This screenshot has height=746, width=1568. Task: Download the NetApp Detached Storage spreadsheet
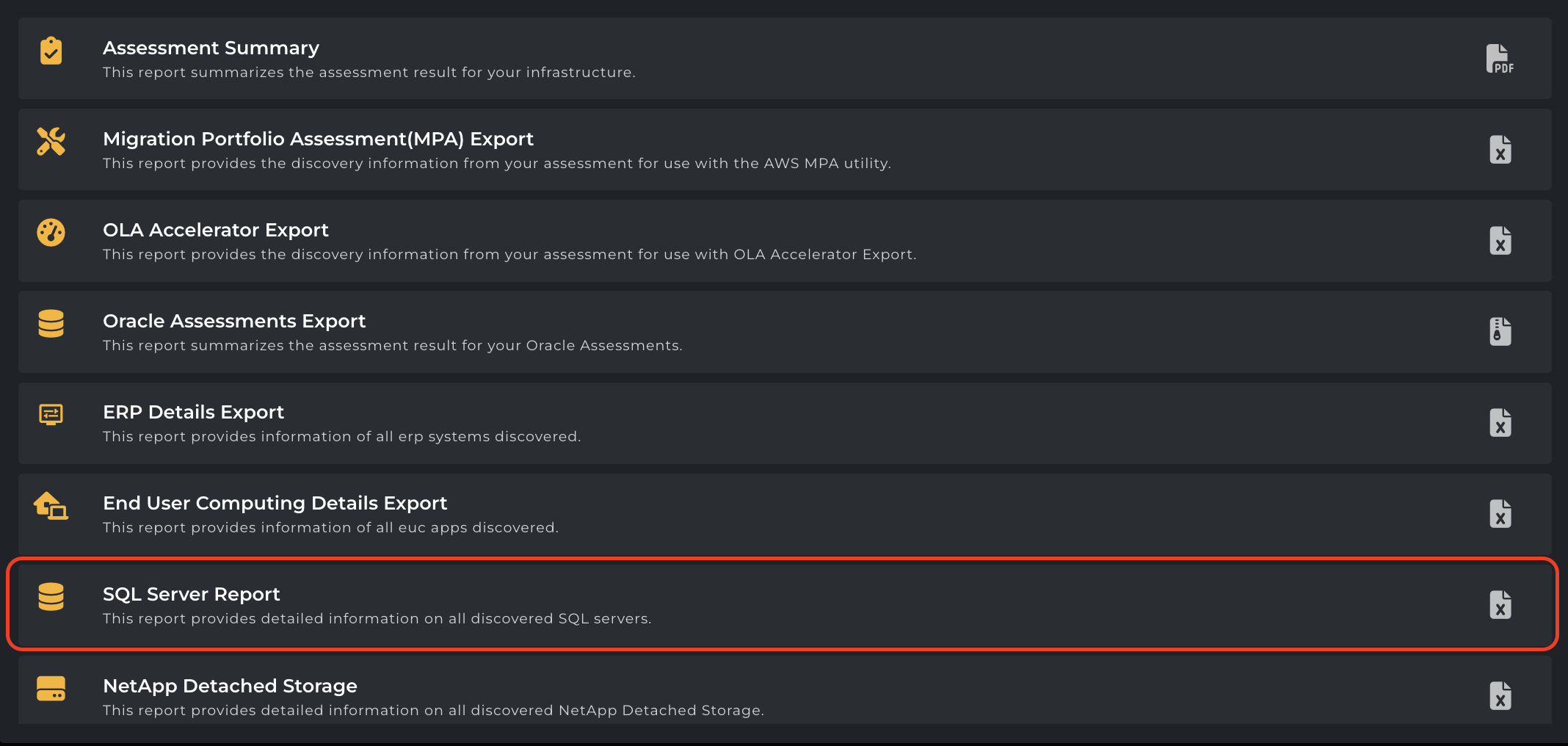coord(1501,695)
